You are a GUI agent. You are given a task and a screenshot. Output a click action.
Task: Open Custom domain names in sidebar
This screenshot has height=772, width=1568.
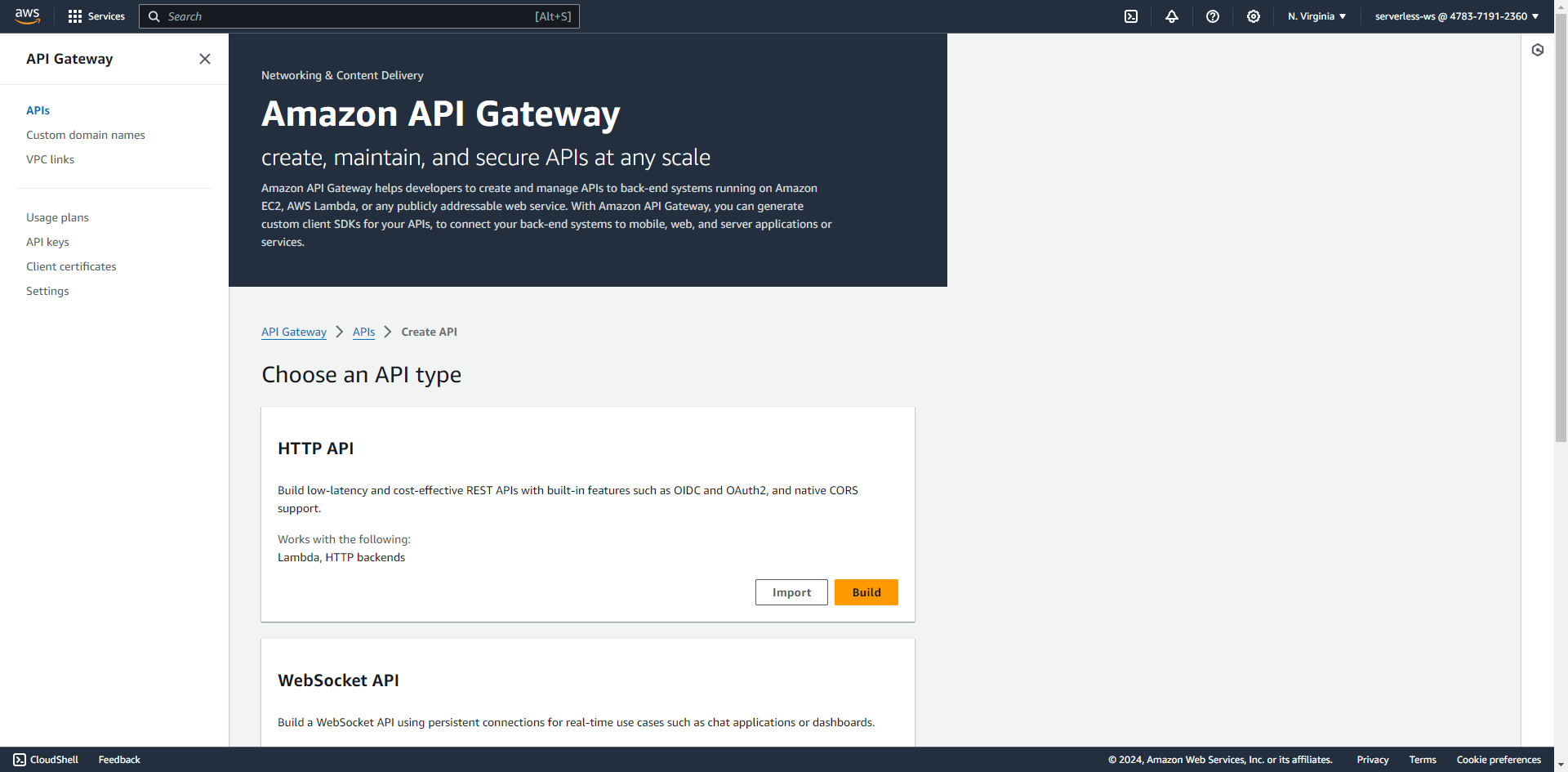(86, 135)
